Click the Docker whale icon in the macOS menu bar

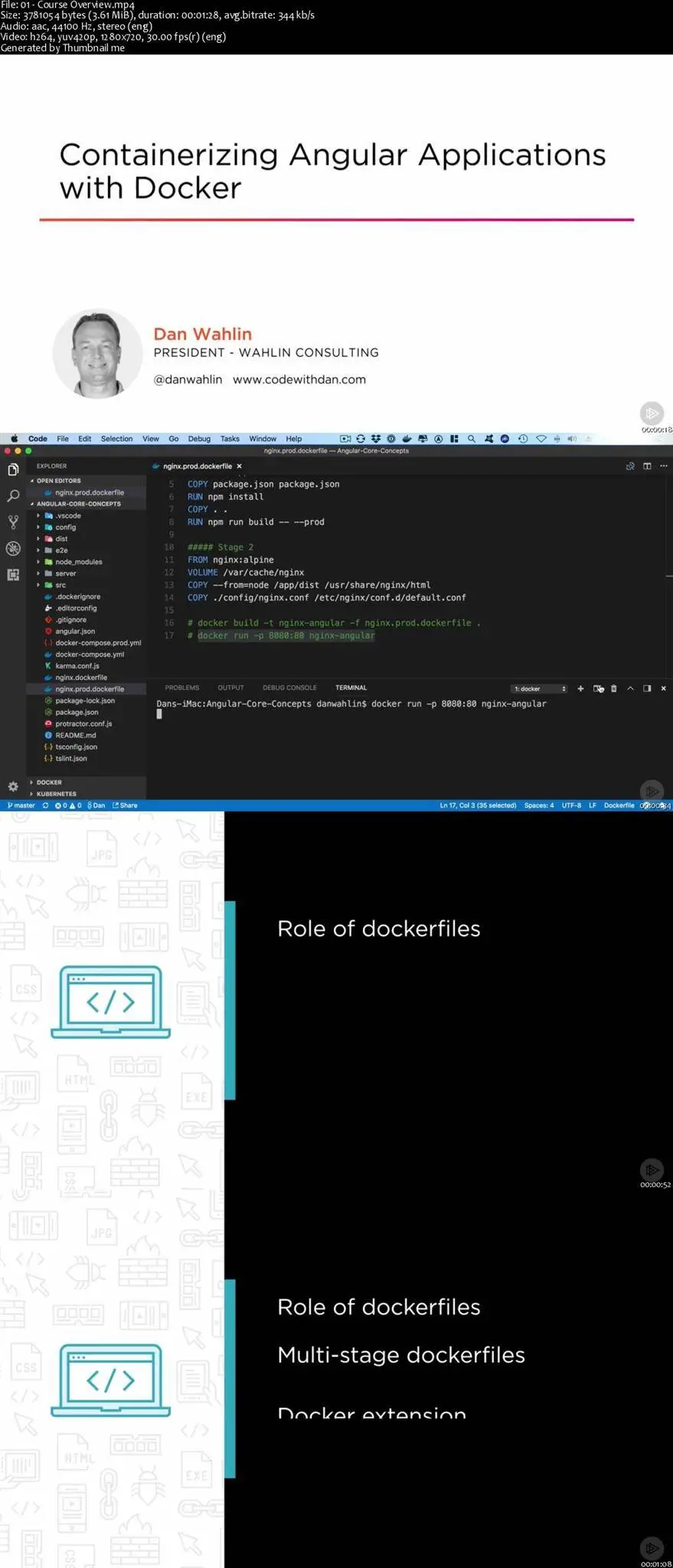click(x=407, y=439)
